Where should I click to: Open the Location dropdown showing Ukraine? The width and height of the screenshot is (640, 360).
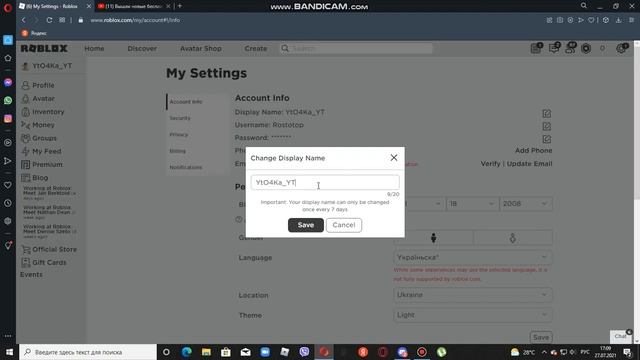473,295
